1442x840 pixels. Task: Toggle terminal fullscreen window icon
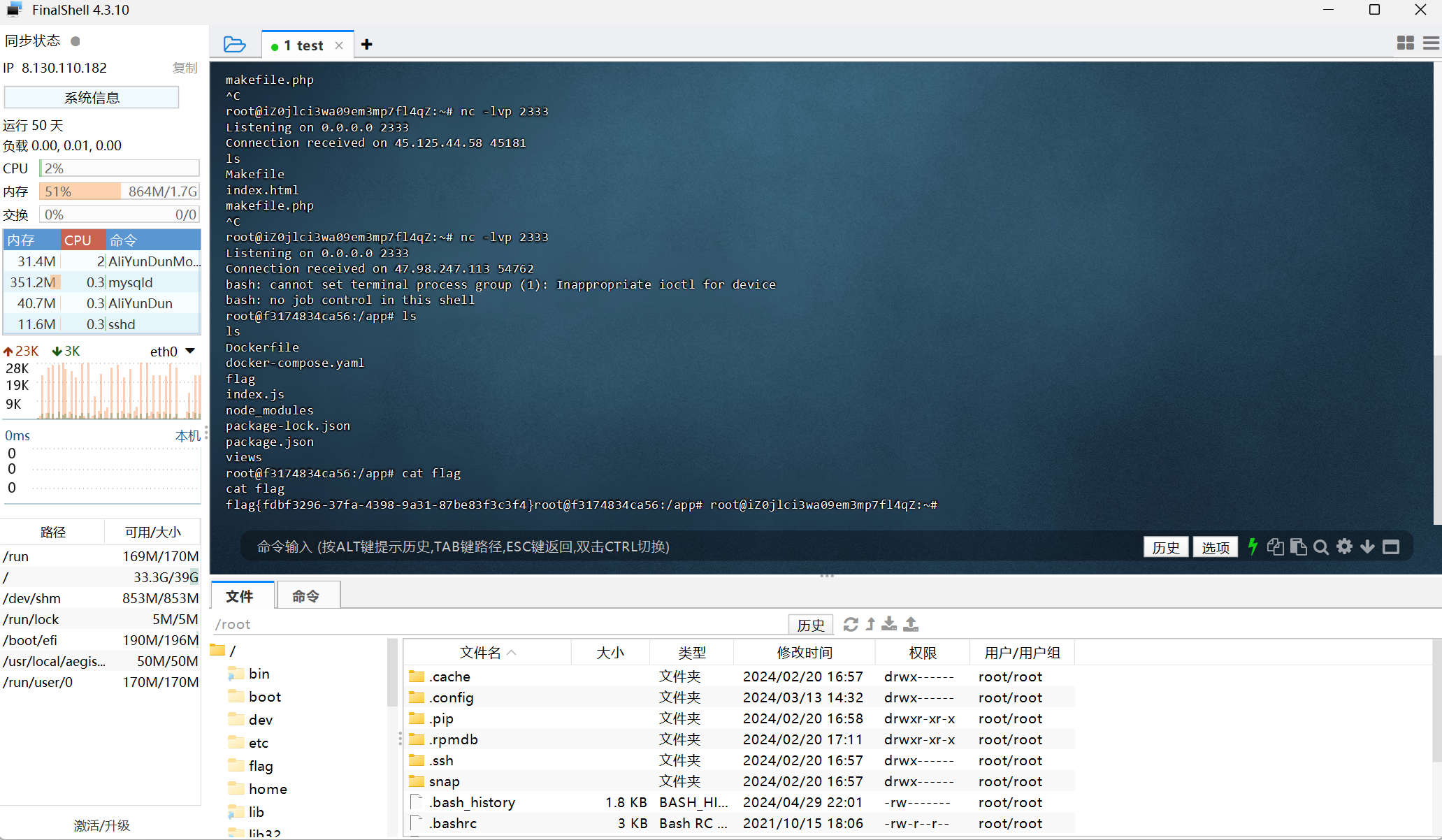(1391, 546)
